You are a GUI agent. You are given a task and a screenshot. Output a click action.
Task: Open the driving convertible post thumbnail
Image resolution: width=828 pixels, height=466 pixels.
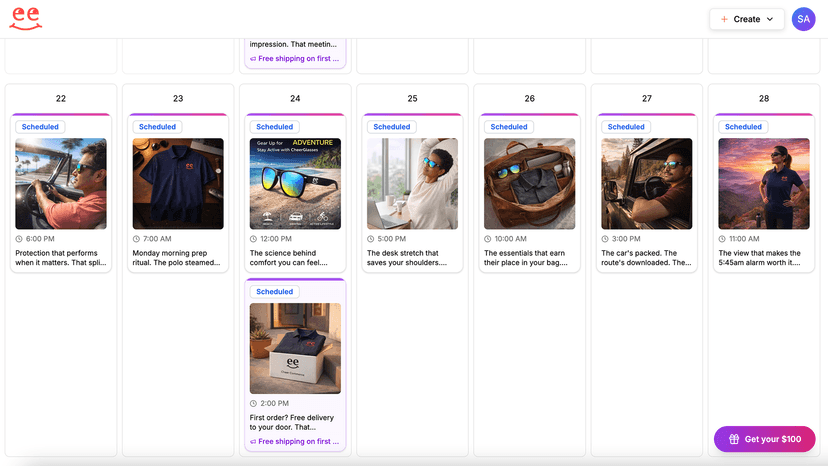pyautogui.click(x=61, y=183)
